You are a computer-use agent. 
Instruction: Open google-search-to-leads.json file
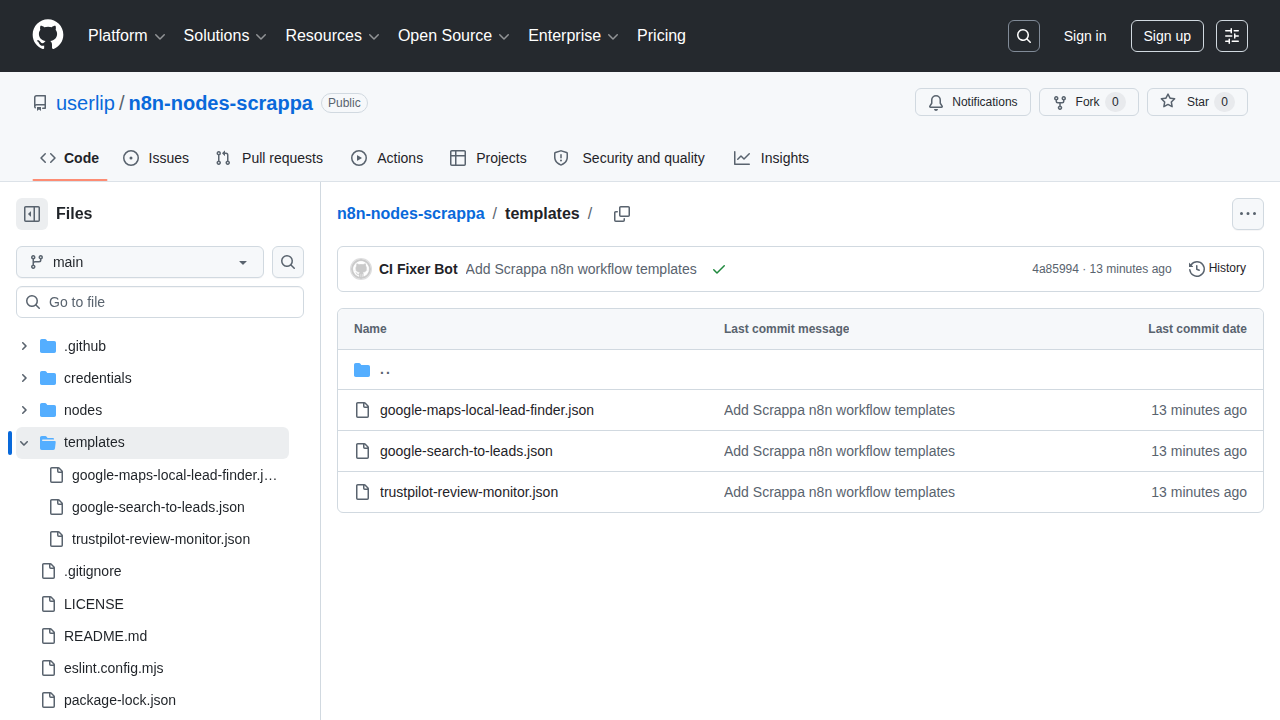[x=465, y=451]
